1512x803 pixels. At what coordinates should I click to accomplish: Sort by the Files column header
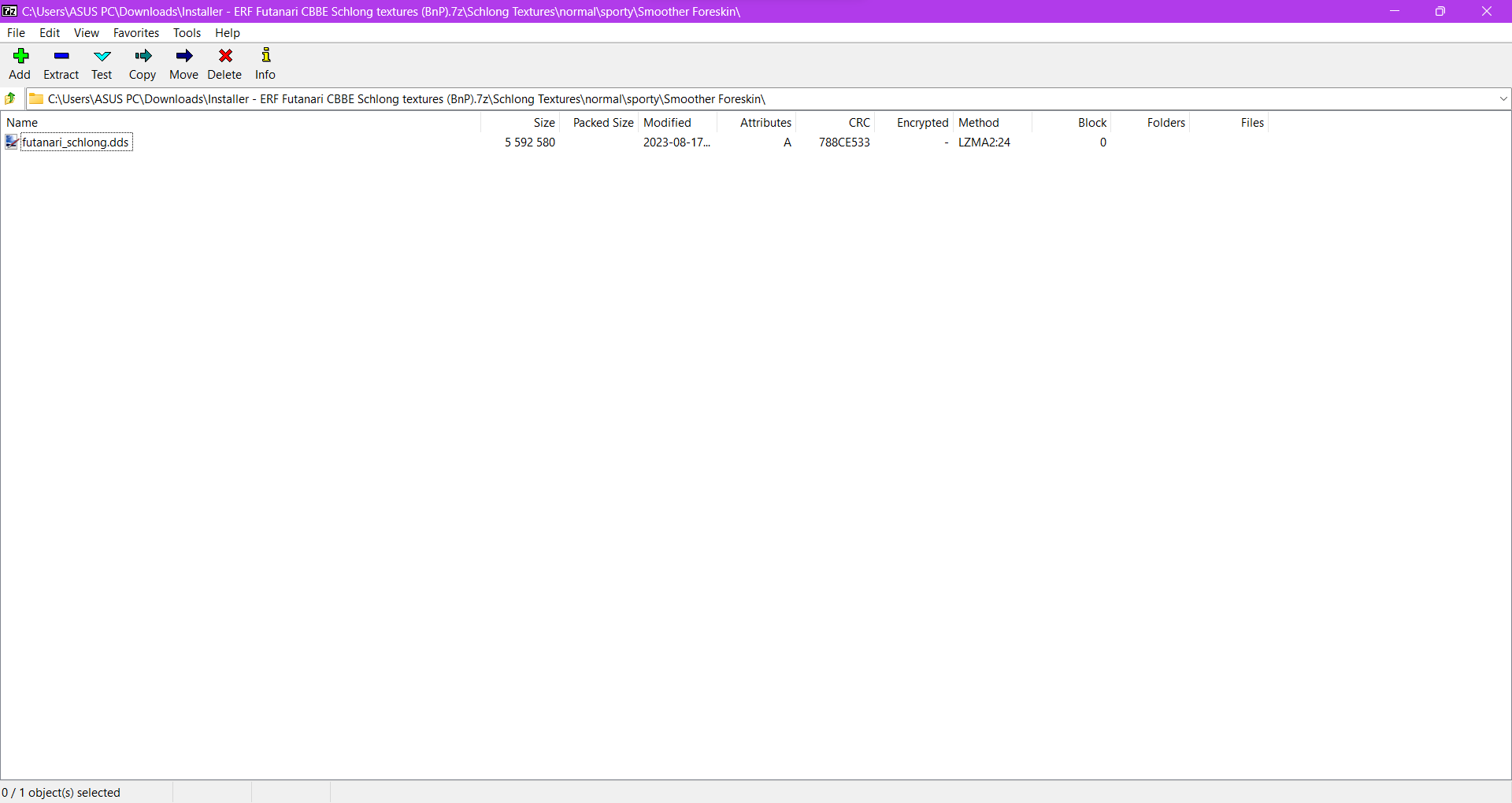point(1229,123)
